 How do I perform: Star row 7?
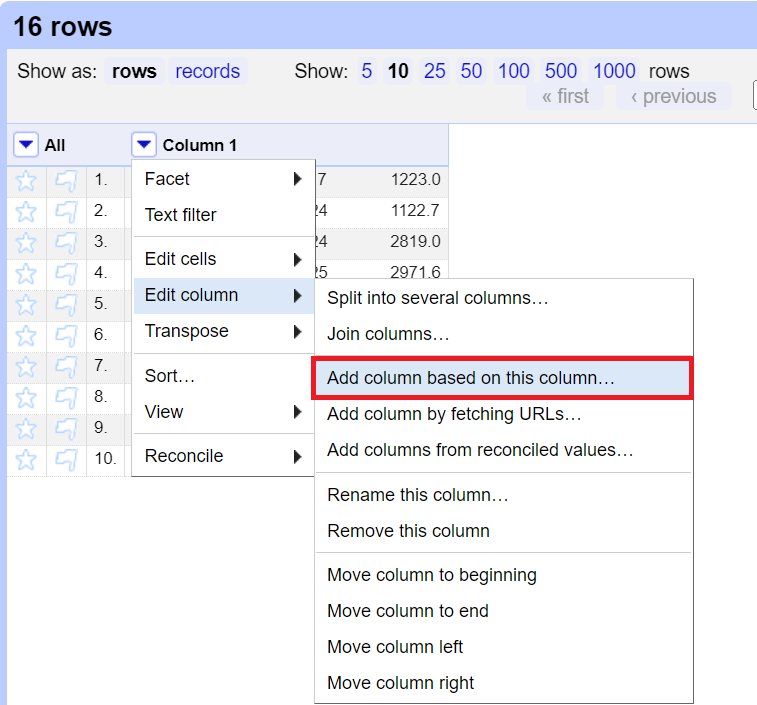tap(26, 367)
